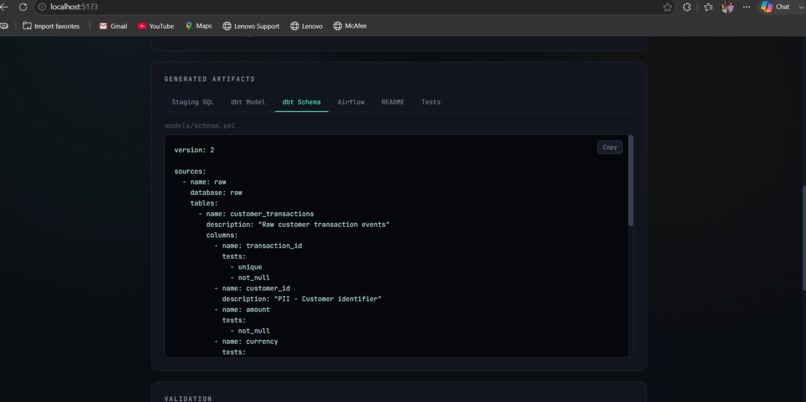Click the 'name: amount' line
Screen dimensions: 806x402
click(242, 309)
